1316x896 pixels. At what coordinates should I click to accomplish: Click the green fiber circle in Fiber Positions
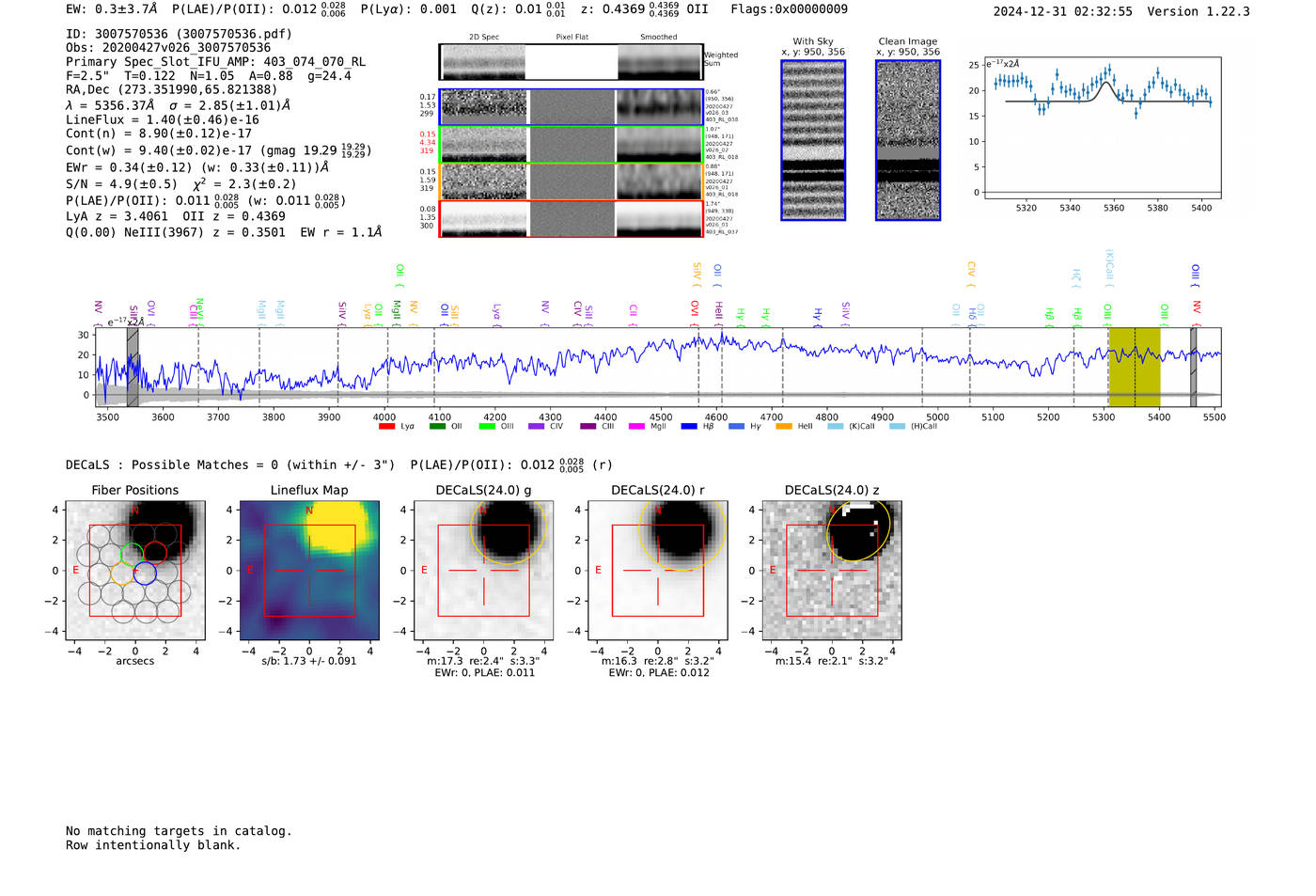point(133,554)
